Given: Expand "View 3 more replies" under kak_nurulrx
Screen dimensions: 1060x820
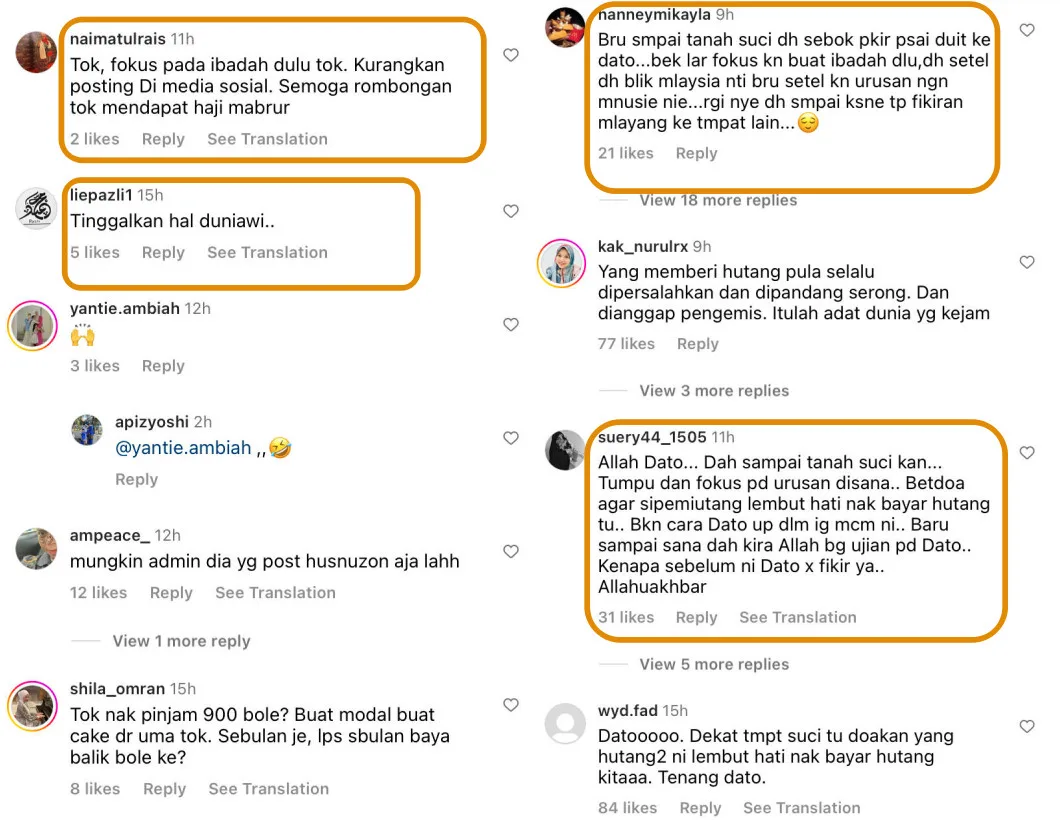Looking at the screenshot, I should (x=714, y=390).
